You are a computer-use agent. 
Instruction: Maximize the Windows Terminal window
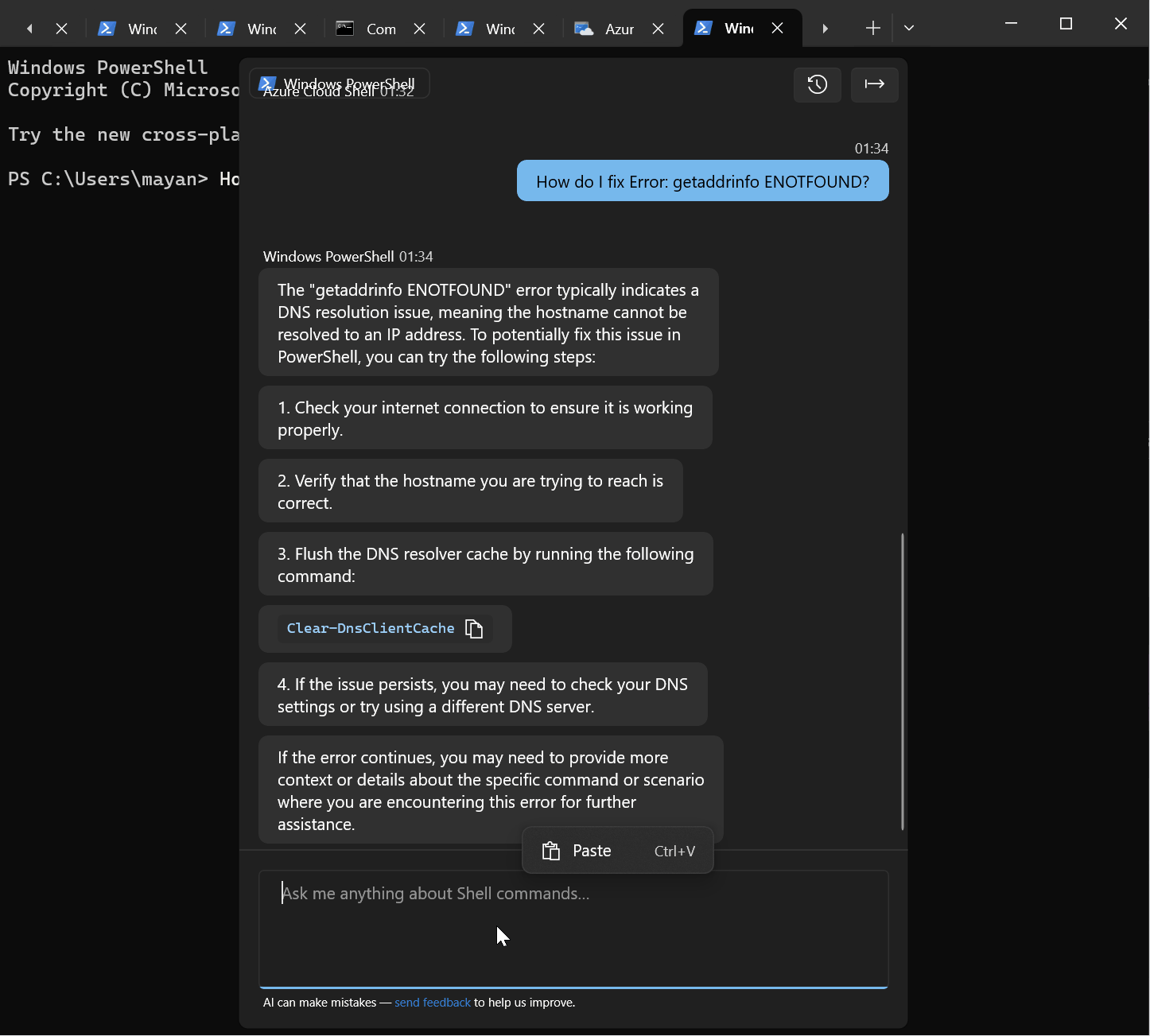(x=1066, y=24)
